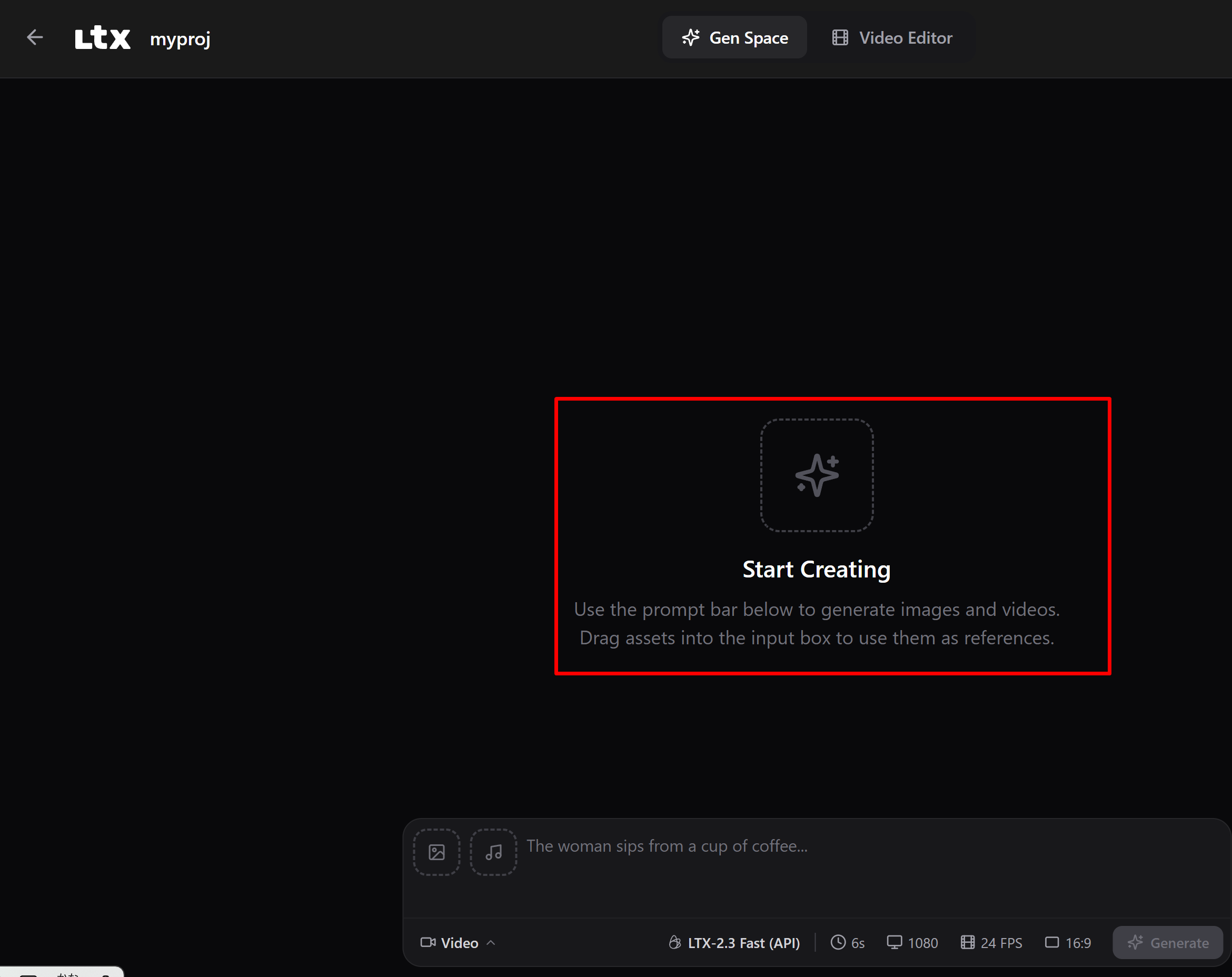Click the Start Creating heading
Image resolution: width=1232 pixels, height=977 pixels.
pos(817,570)
